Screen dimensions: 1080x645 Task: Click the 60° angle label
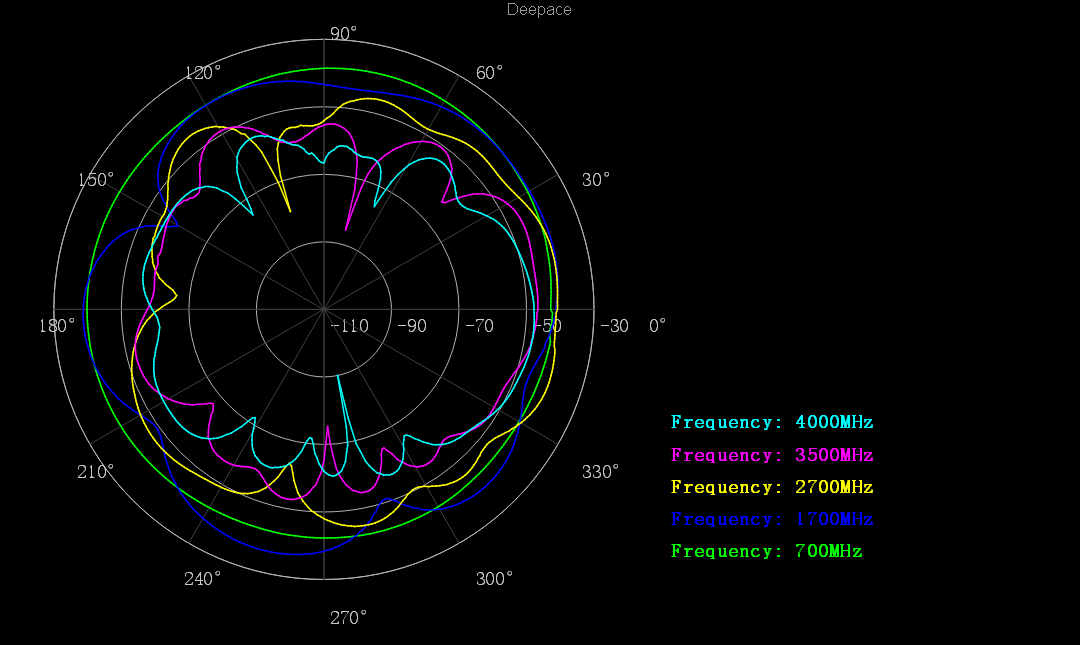[490, 73]
